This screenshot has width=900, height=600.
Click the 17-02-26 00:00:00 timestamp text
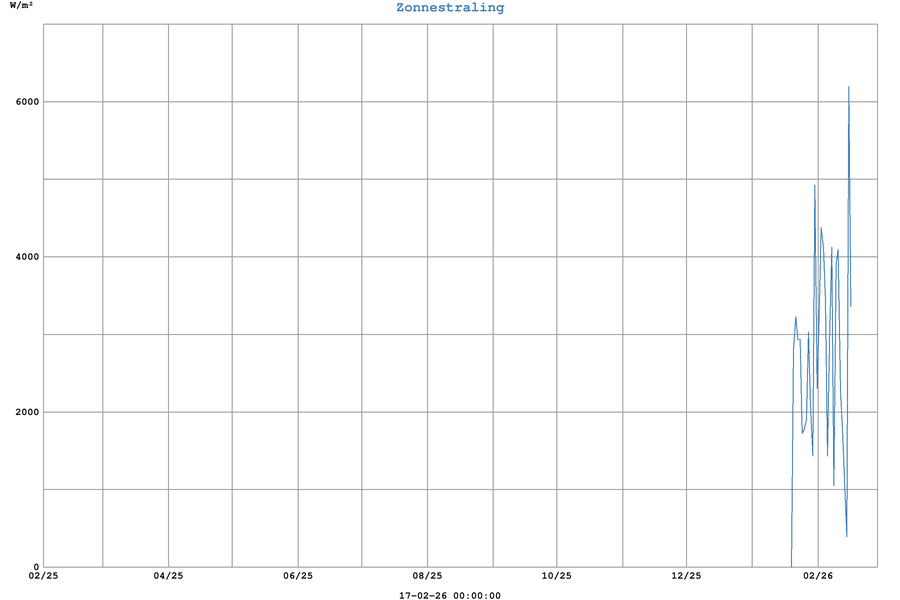click(450, 596)
